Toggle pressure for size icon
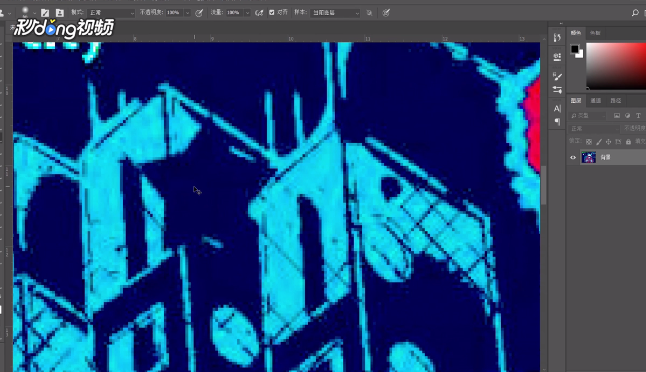The image size is (646, 372). (x=386, y=13)
